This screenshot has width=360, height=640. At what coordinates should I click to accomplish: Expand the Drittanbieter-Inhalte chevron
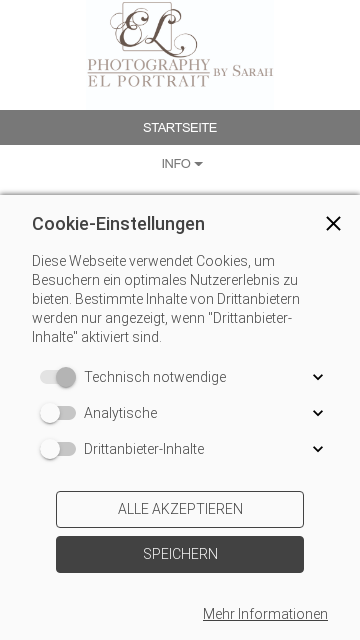tap(318, 449)
